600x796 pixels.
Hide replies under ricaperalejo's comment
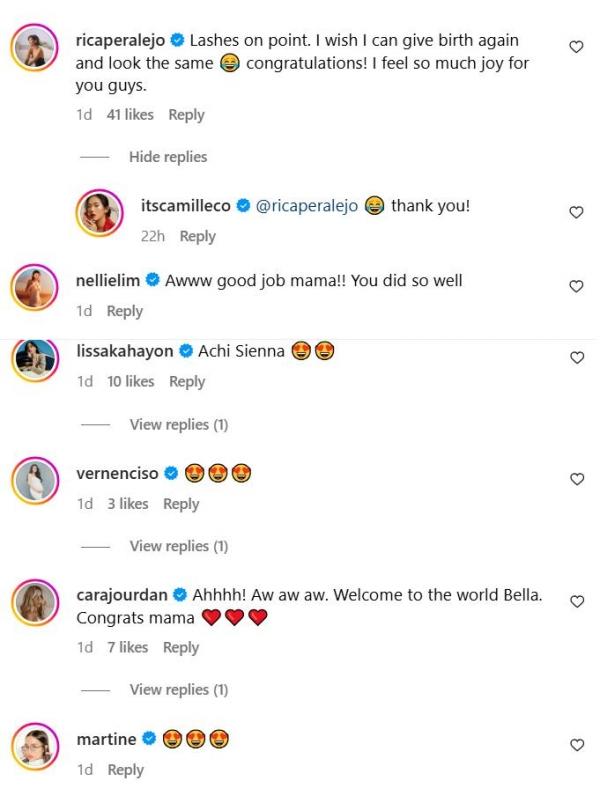(x=167, y=157)
